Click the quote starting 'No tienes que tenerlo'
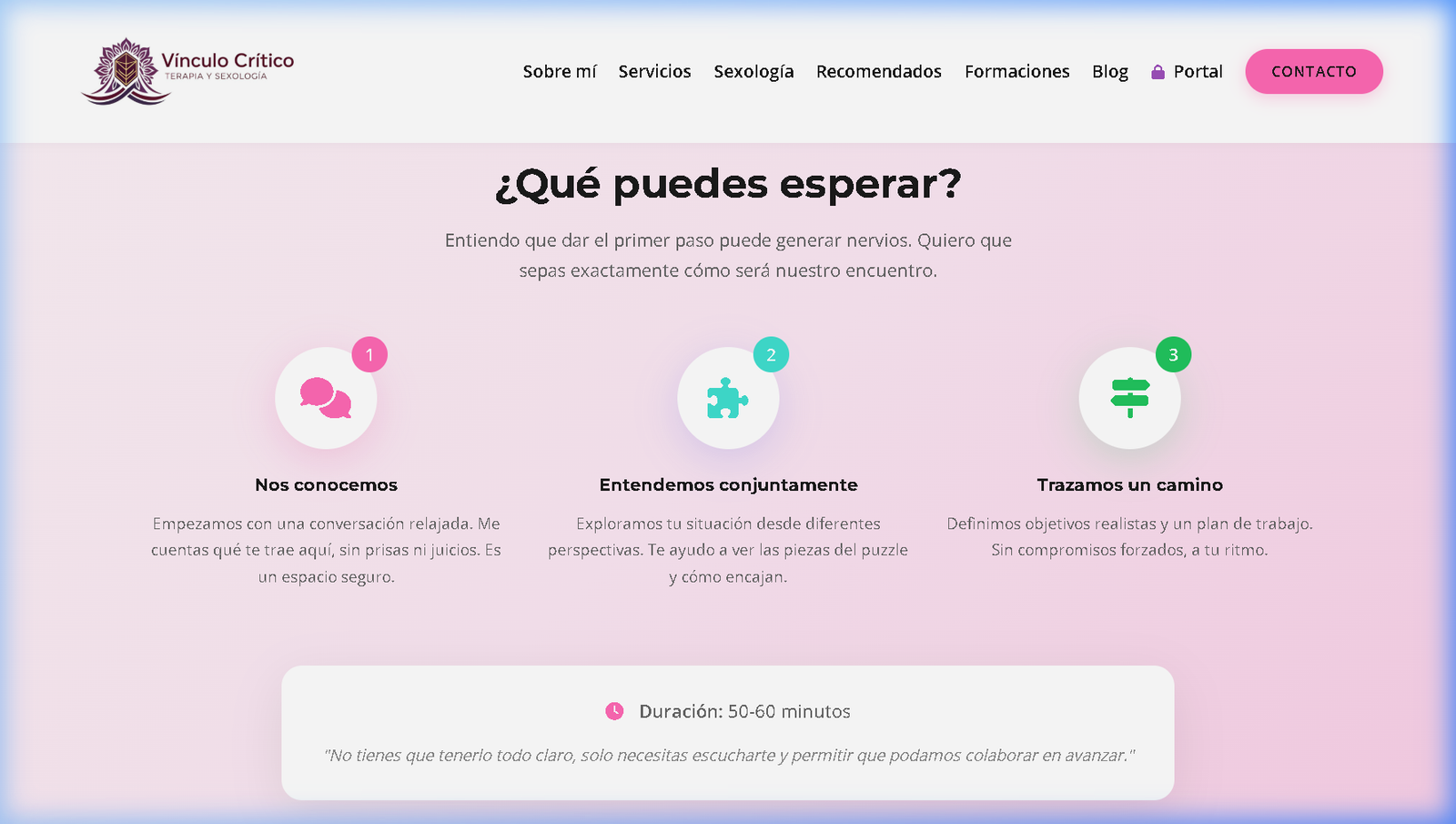This screenshot has height=824, width=1456. pos(729,755)
